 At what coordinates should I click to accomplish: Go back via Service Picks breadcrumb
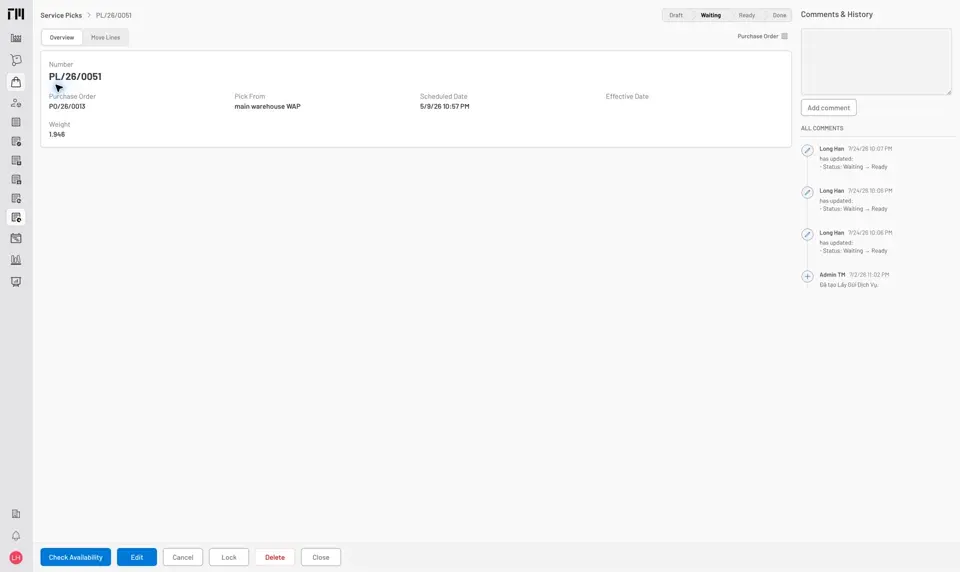click(x=61, y=15)
